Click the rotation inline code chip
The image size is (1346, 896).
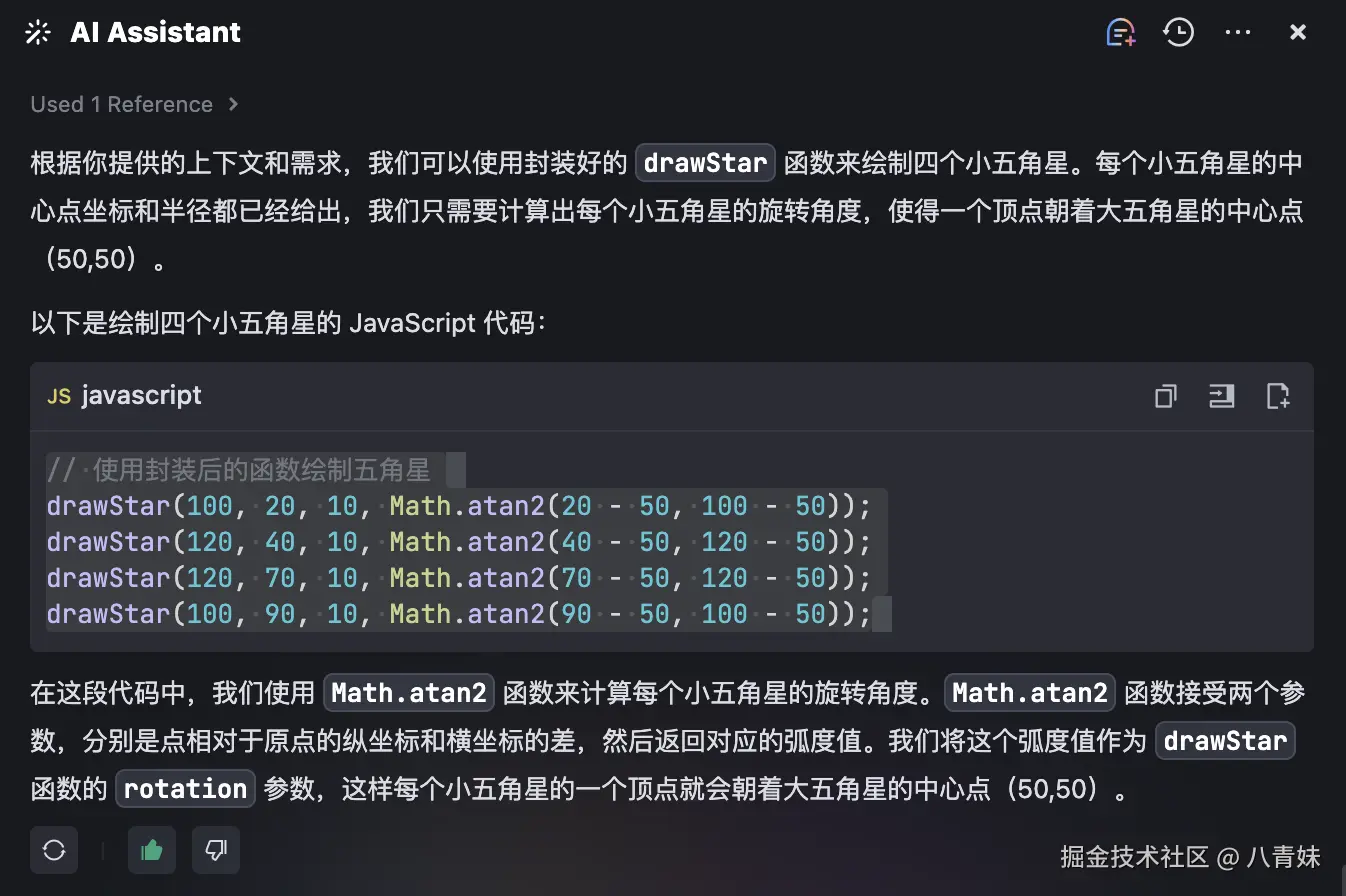(x=186, y=789)
